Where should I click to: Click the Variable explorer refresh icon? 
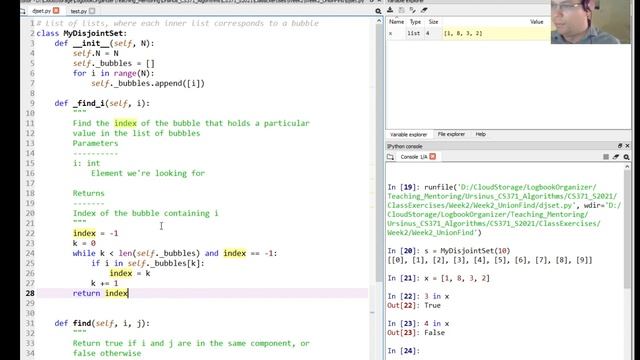[x=413, y=10]
